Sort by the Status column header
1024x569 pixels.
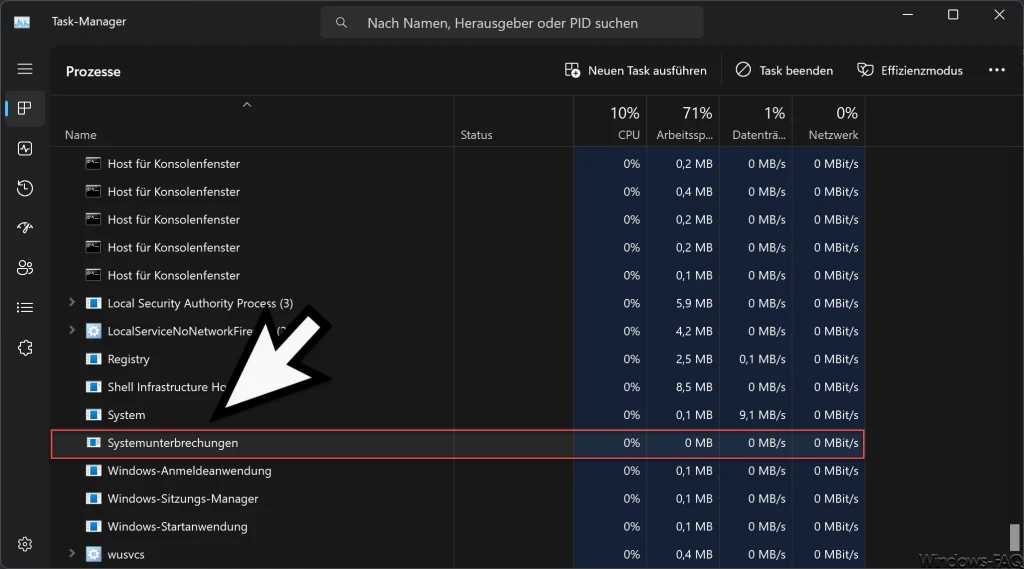(476, 135)
